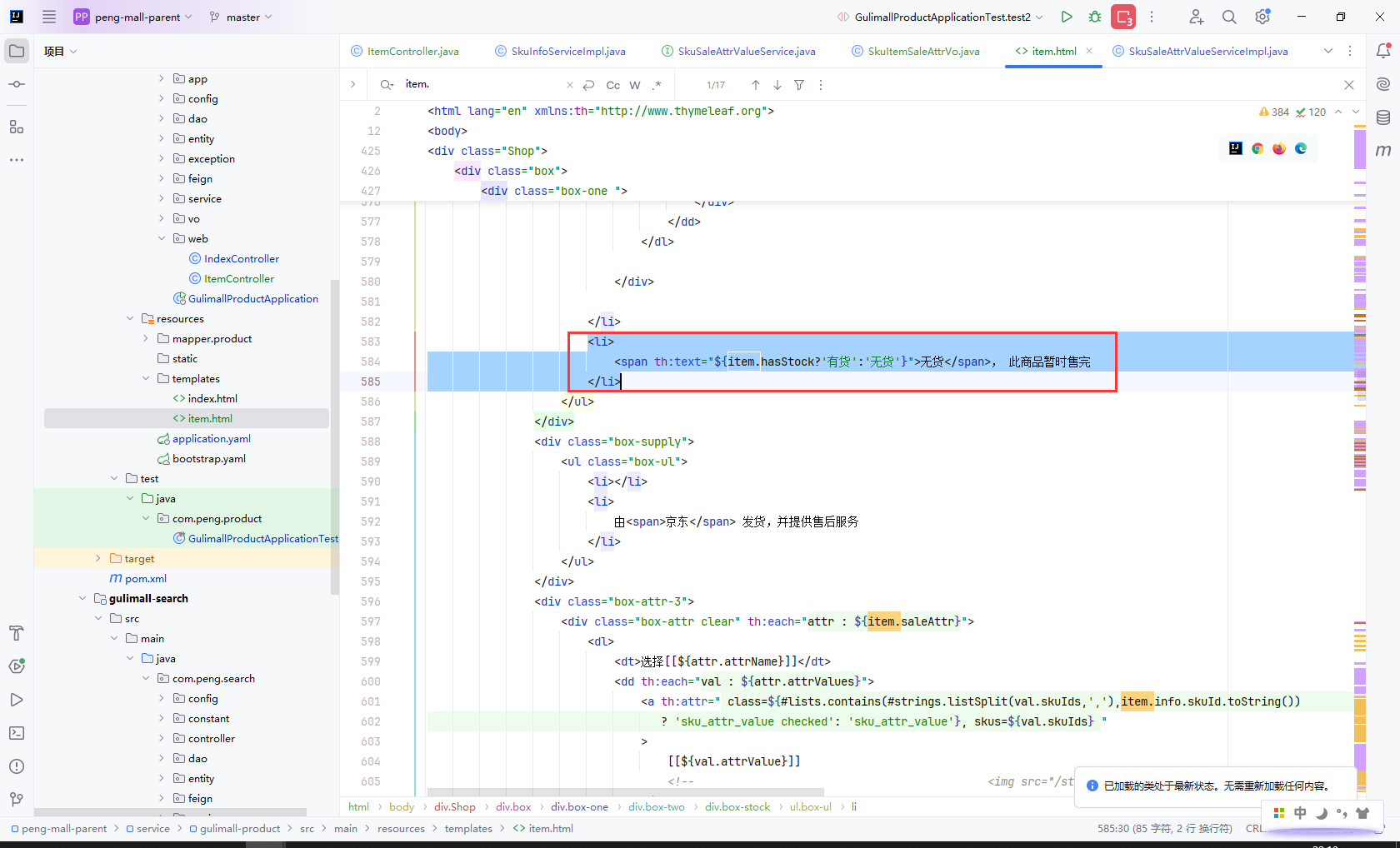Close the item.html tab

(x=1089, y=51)
